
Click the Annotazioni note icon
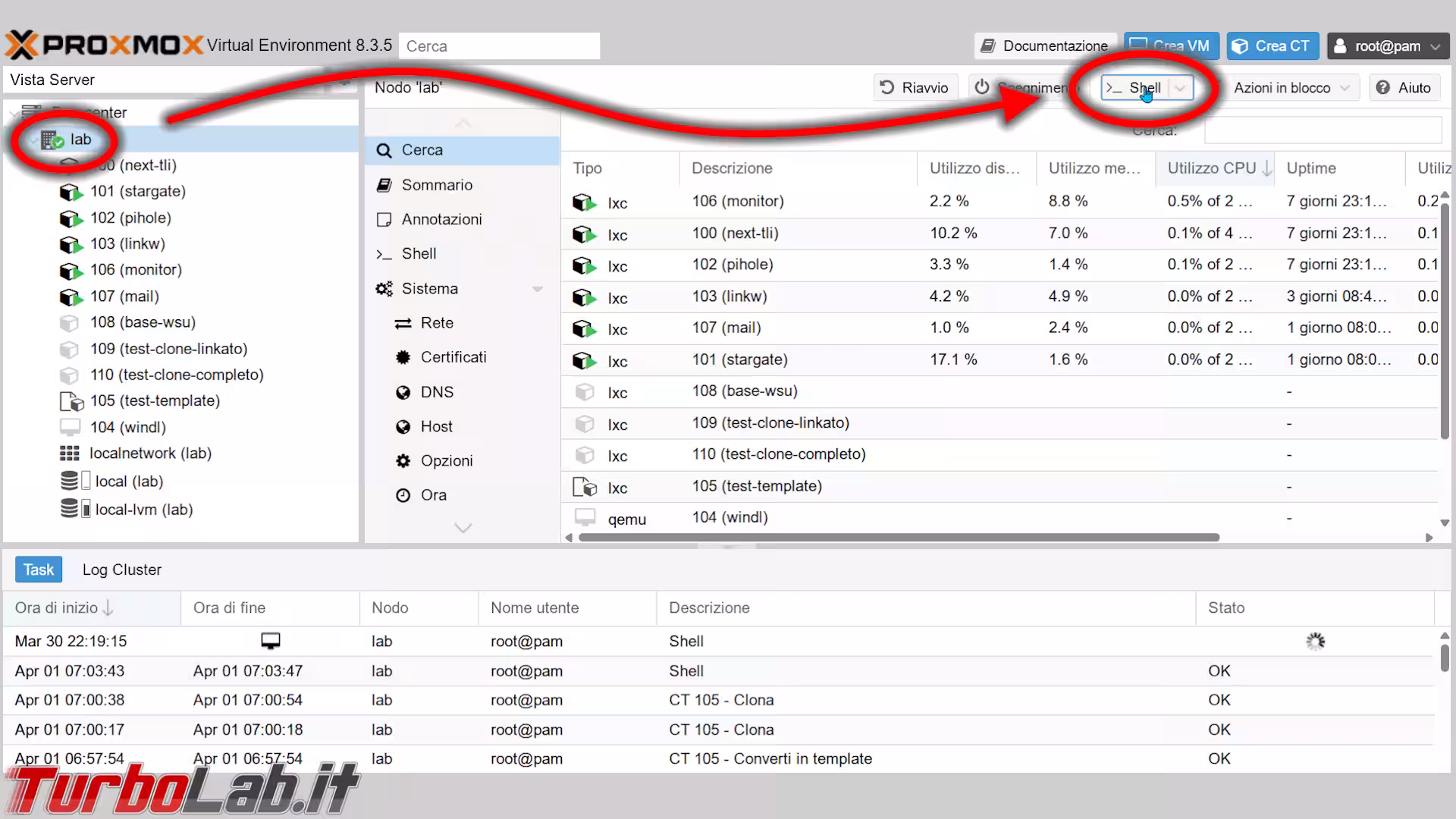pyautogui.click(x=384, y=219)
